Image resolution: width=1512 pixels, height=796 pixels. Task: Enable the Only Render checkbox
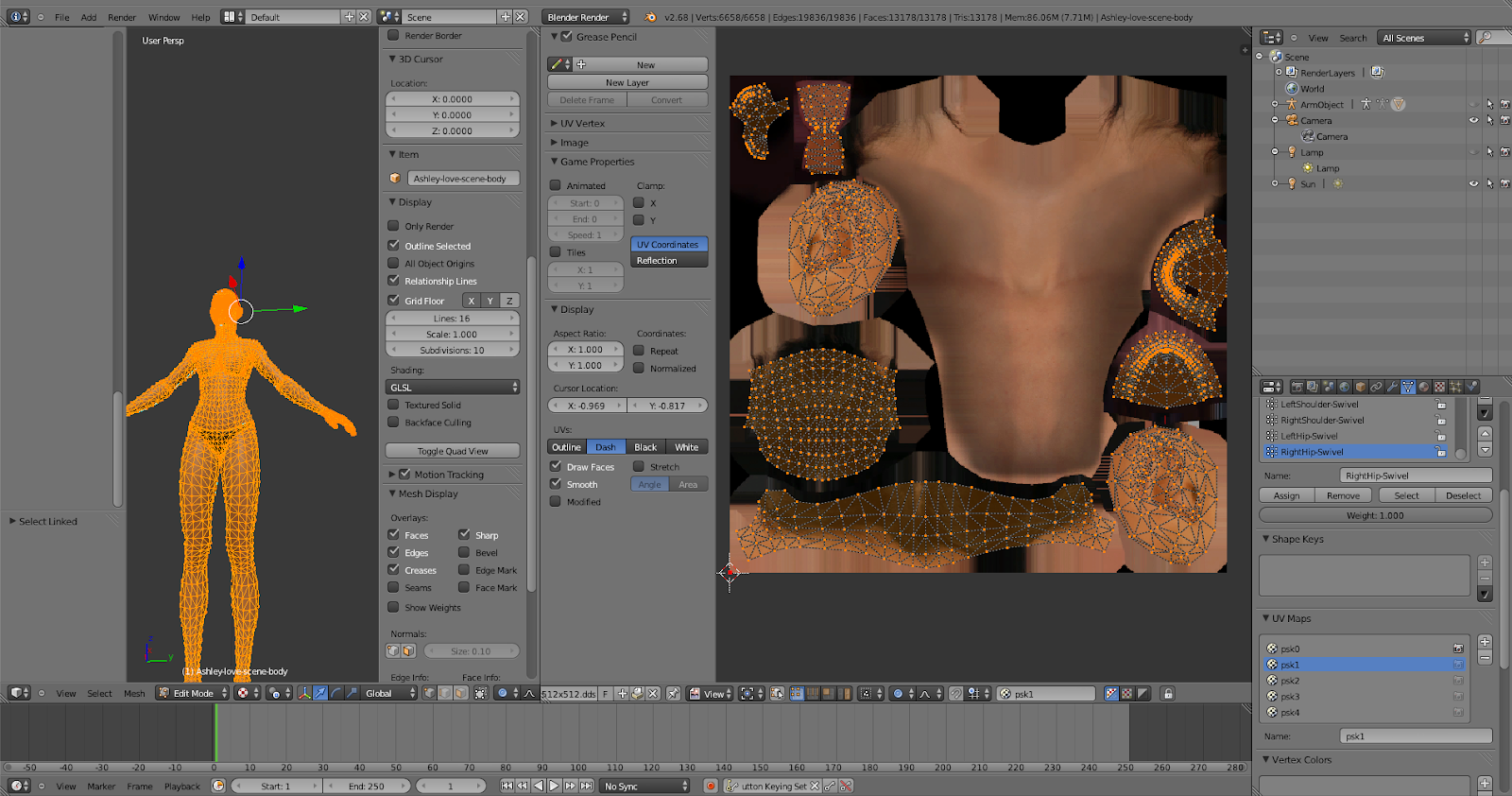393,226
